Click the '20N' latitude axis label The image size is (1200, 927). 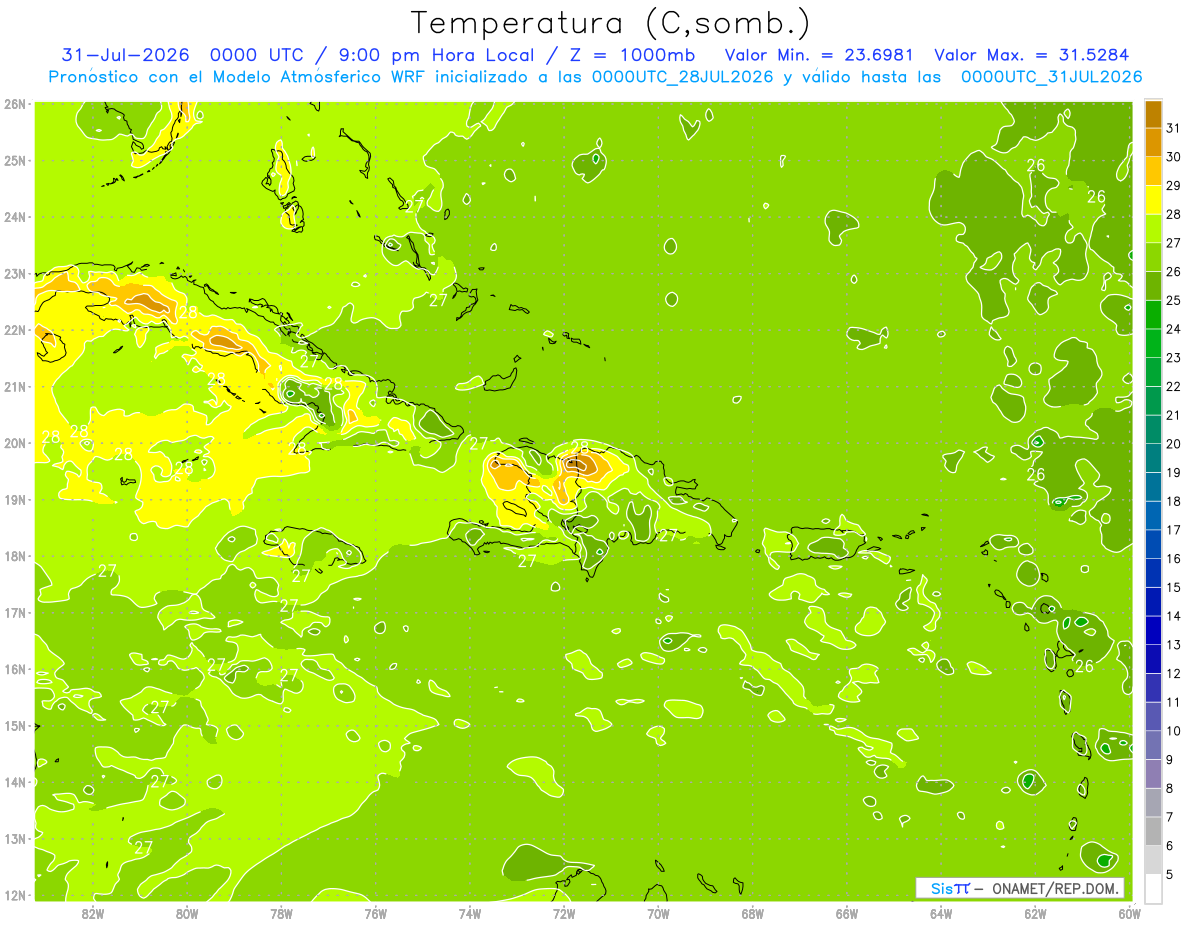point(14,443)
